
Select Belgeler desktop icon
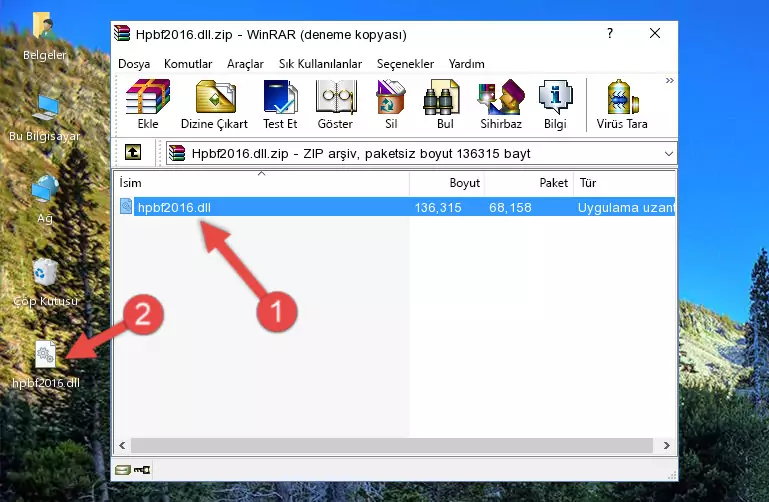click(x=44, y=36)
